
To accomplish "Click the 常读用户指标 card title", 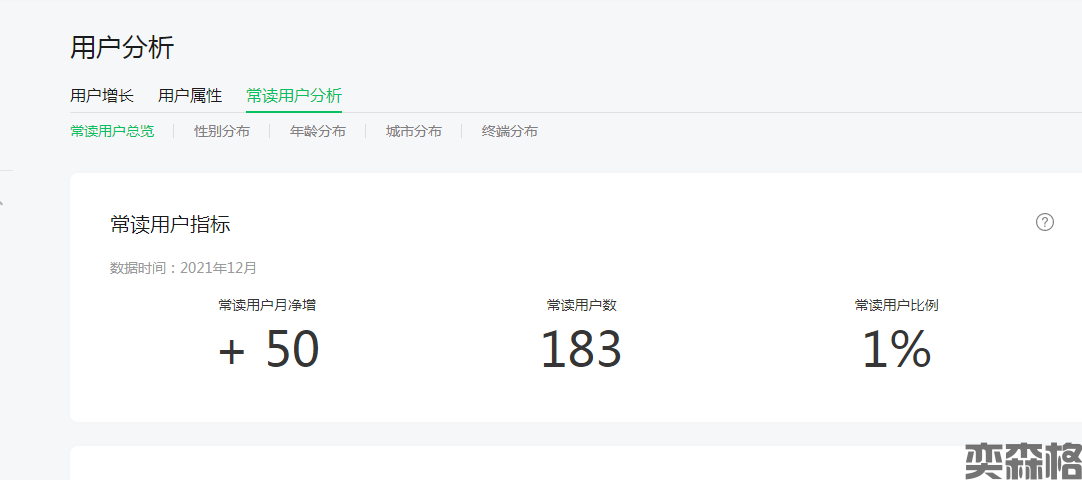I will point(170,225).
